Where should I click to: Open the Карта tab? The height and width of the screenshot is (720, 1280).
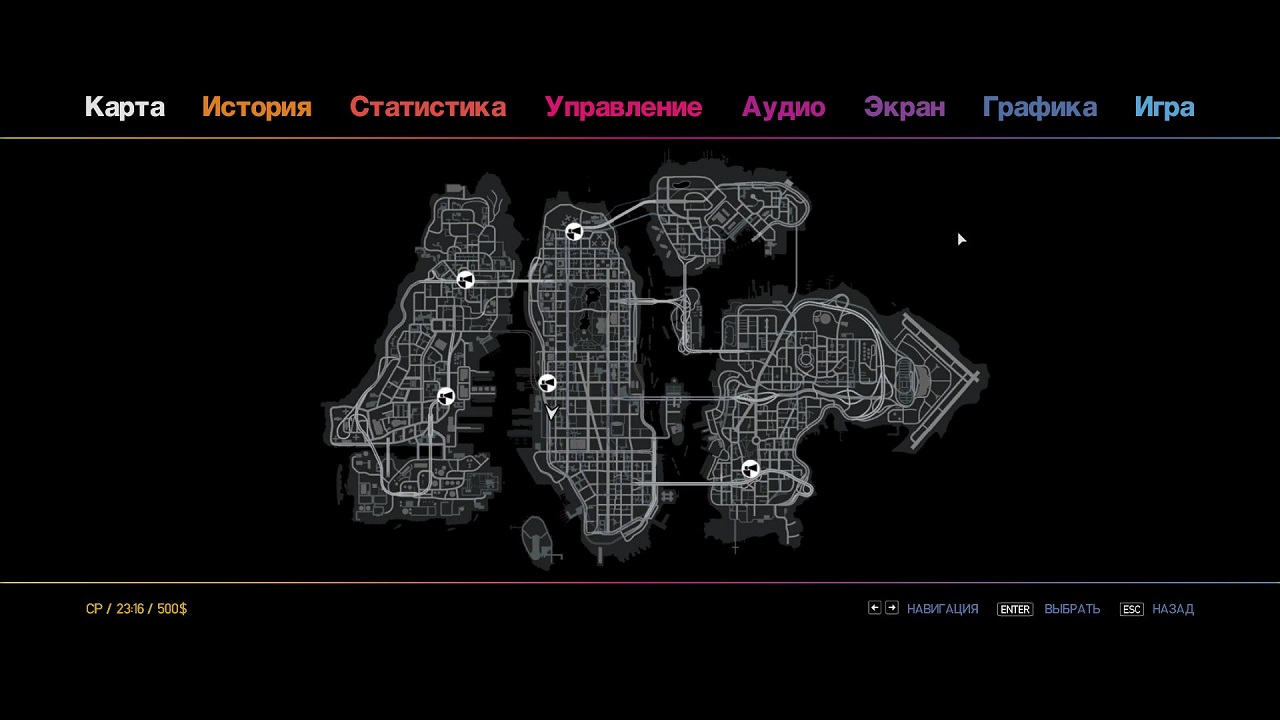125,107
